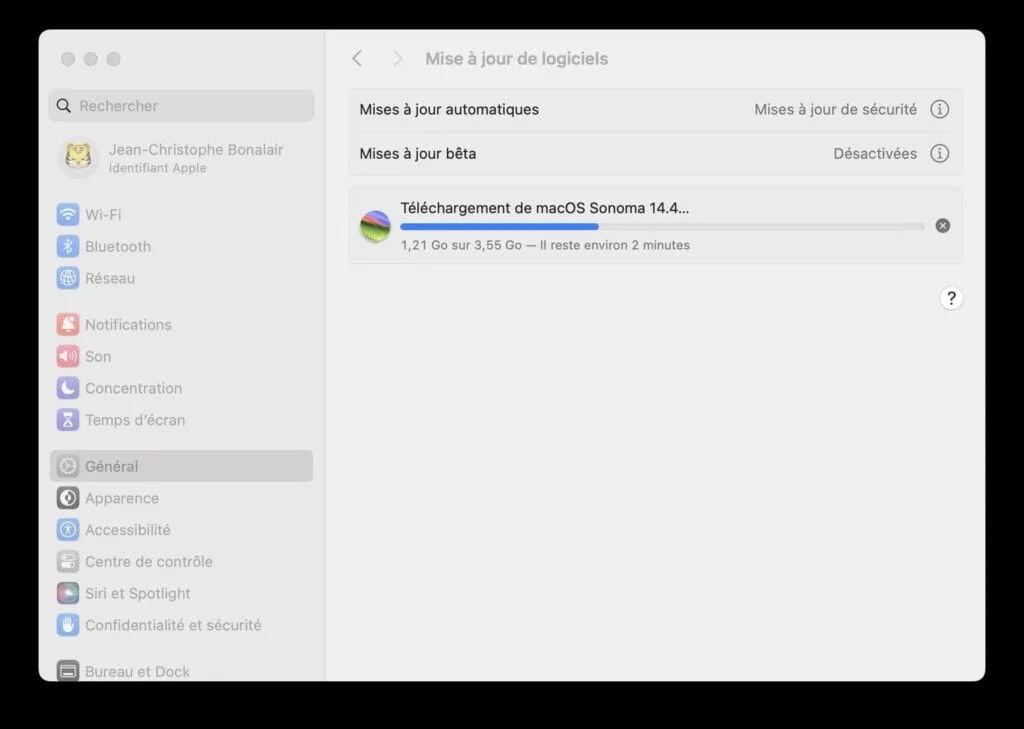Screen dimensions: 1024x729
Task: Open Notifications settings
Action: click(127, 324)
